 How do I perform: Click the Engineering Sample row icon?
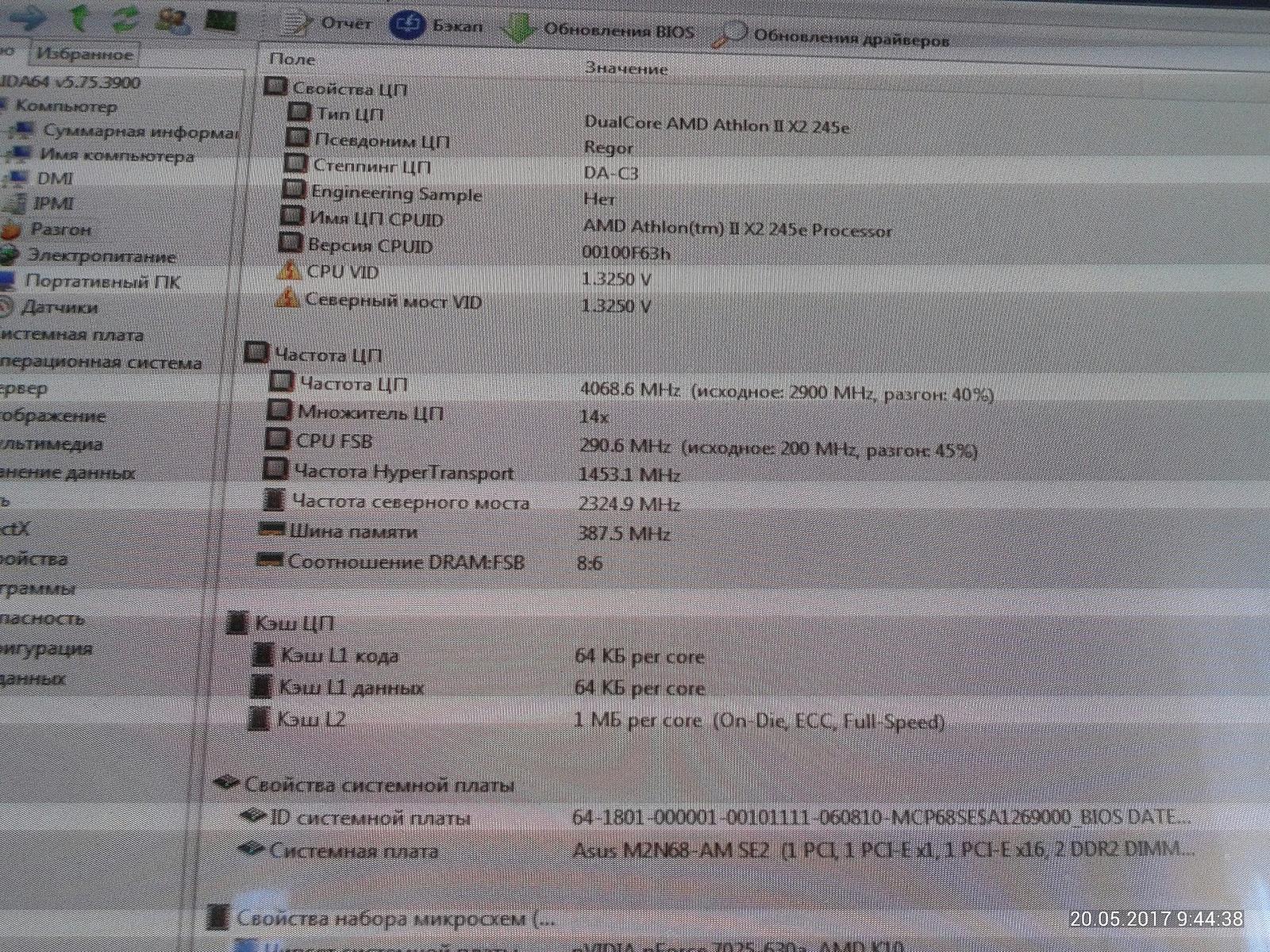click(x=294, y=190)
